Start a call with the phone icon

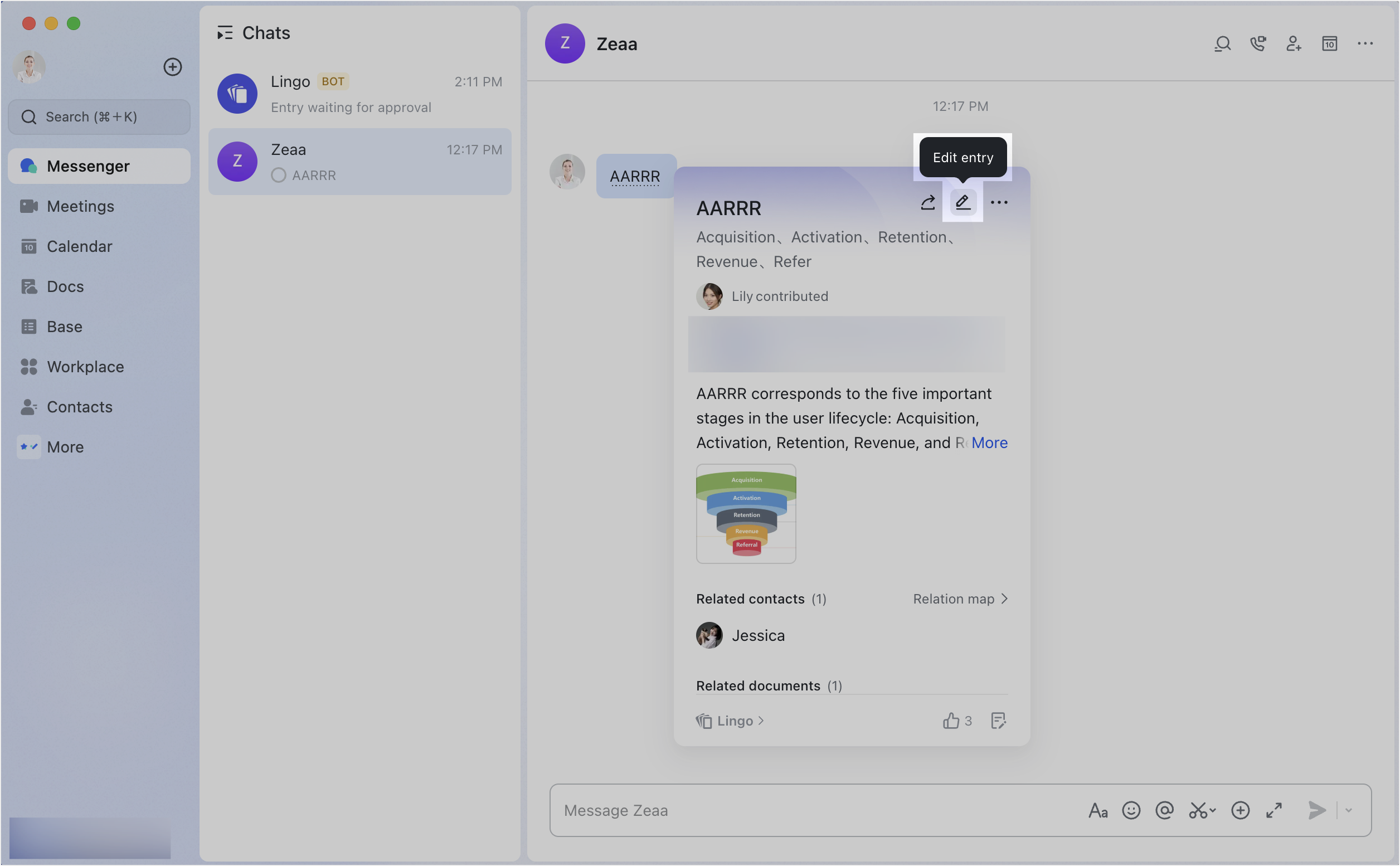click(x=1258, y=43)
